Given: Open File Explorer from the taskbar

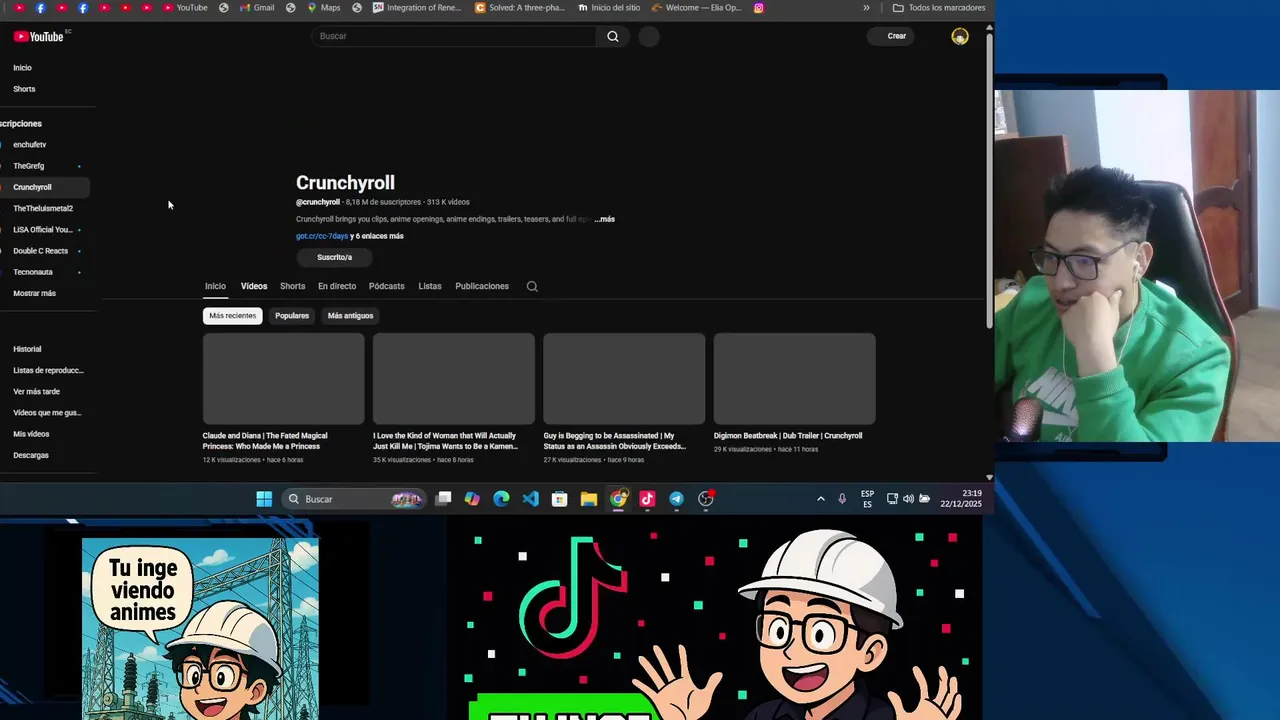Looking at the screenshot, I should (589, 499).
